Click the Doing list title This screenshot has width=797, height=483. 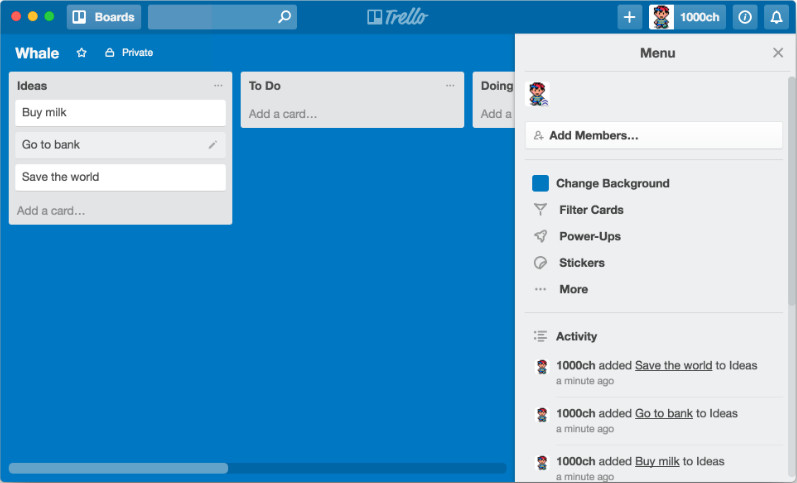point(497,85)
